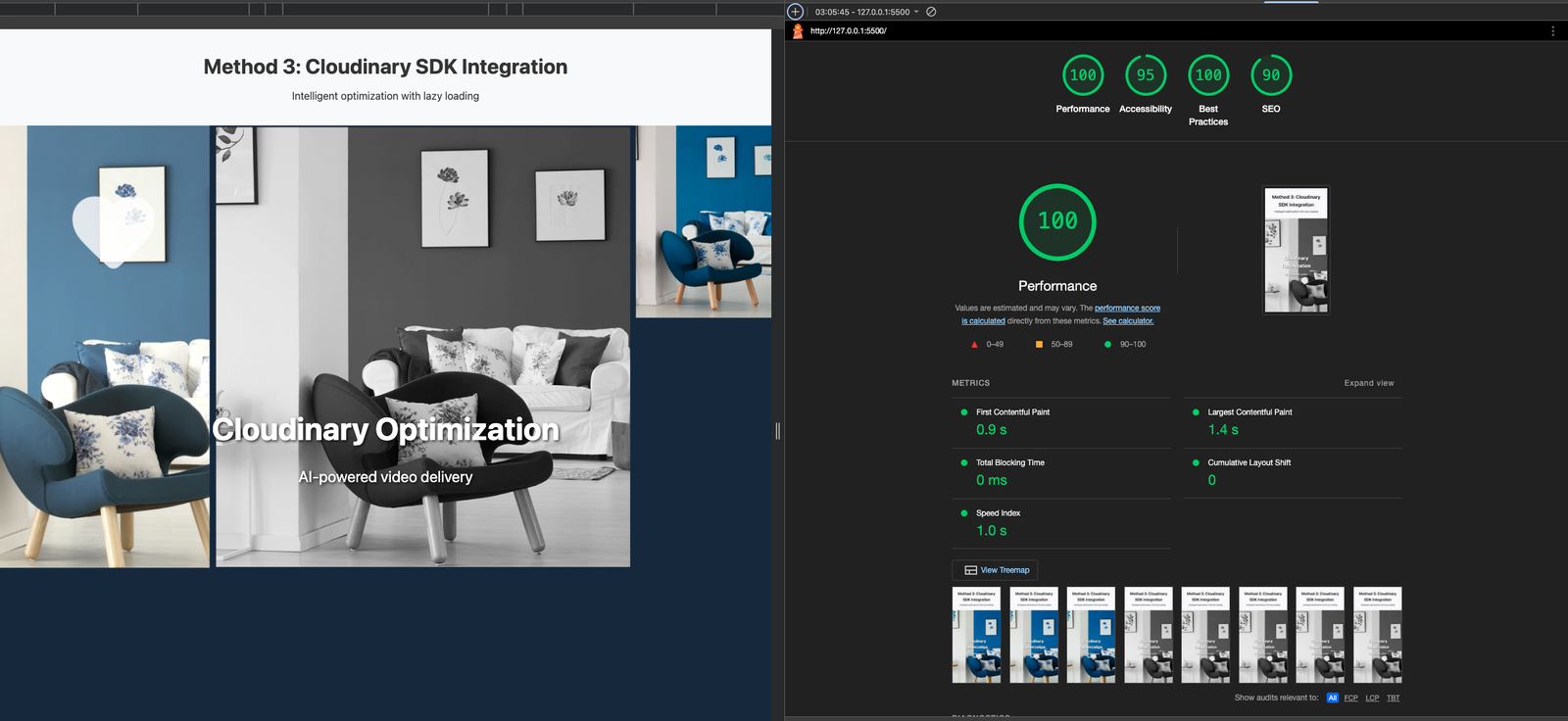Click the View Treemap button
This screenshot has height=721, width=1568.
995,570
